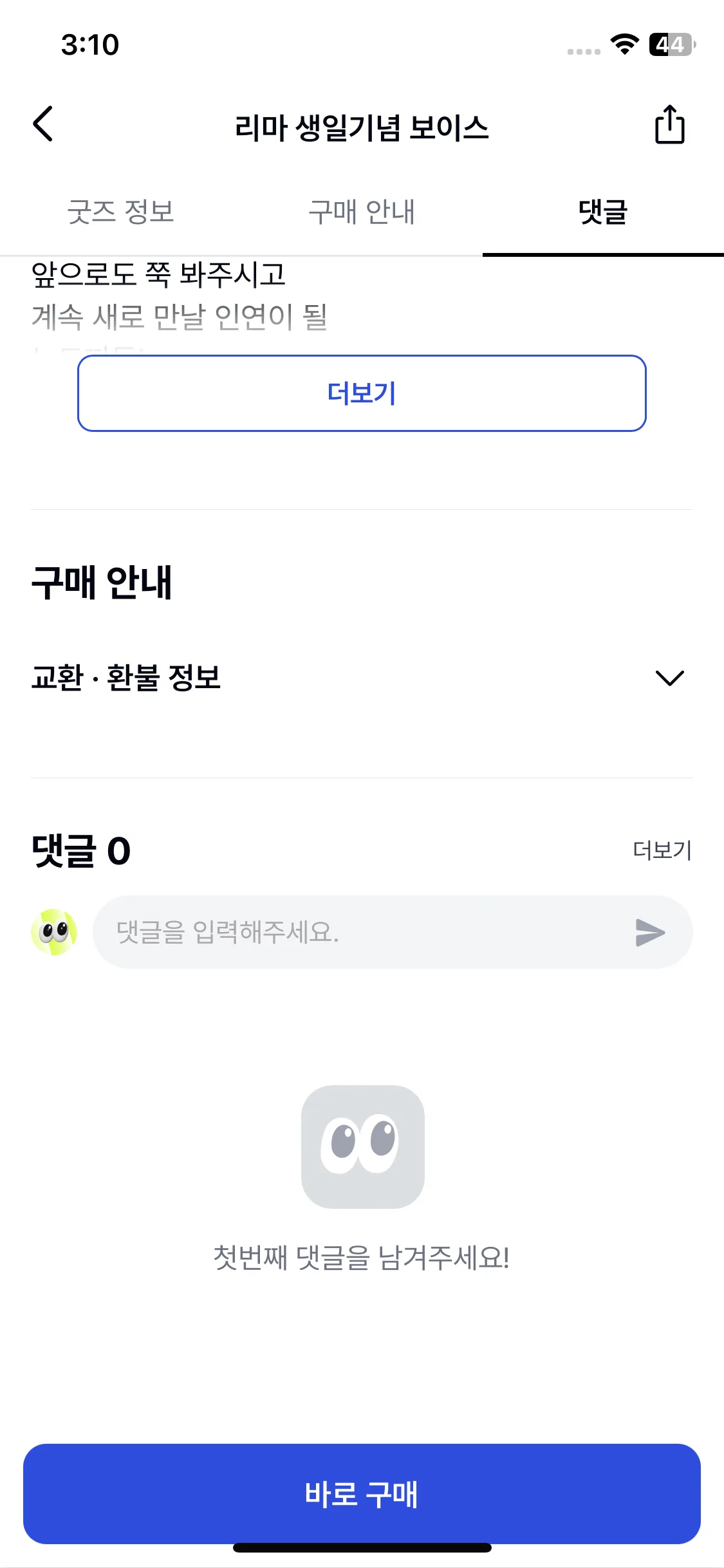Image resolution: width=724 pixels, height=1568 pixels.
Task: Tap the user avatar beside comment box
Action: (54, 932)
